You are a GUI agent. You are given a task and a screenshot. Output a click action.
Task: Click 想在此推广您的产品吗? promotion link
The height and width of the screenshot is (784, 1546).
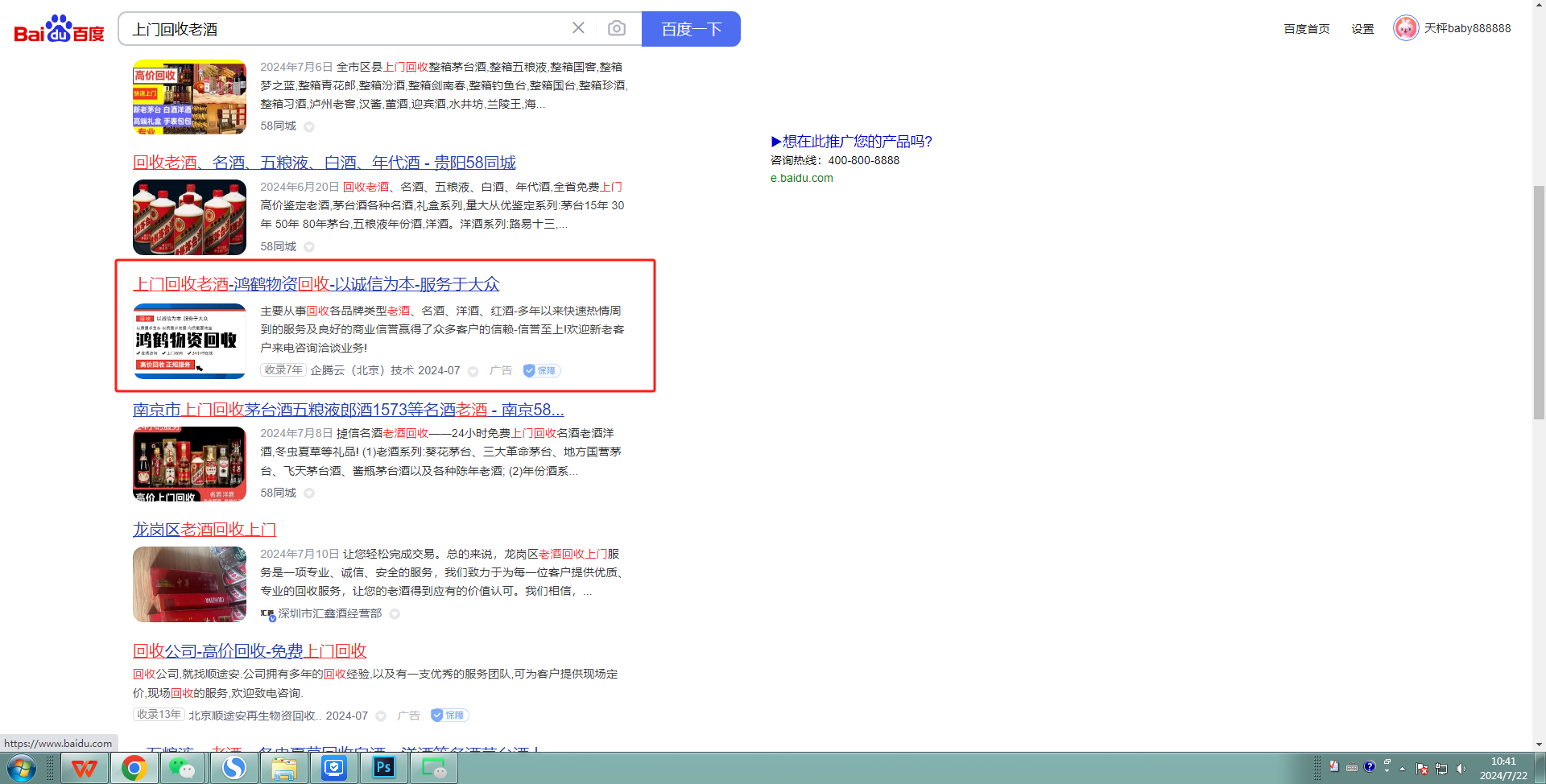851,142
